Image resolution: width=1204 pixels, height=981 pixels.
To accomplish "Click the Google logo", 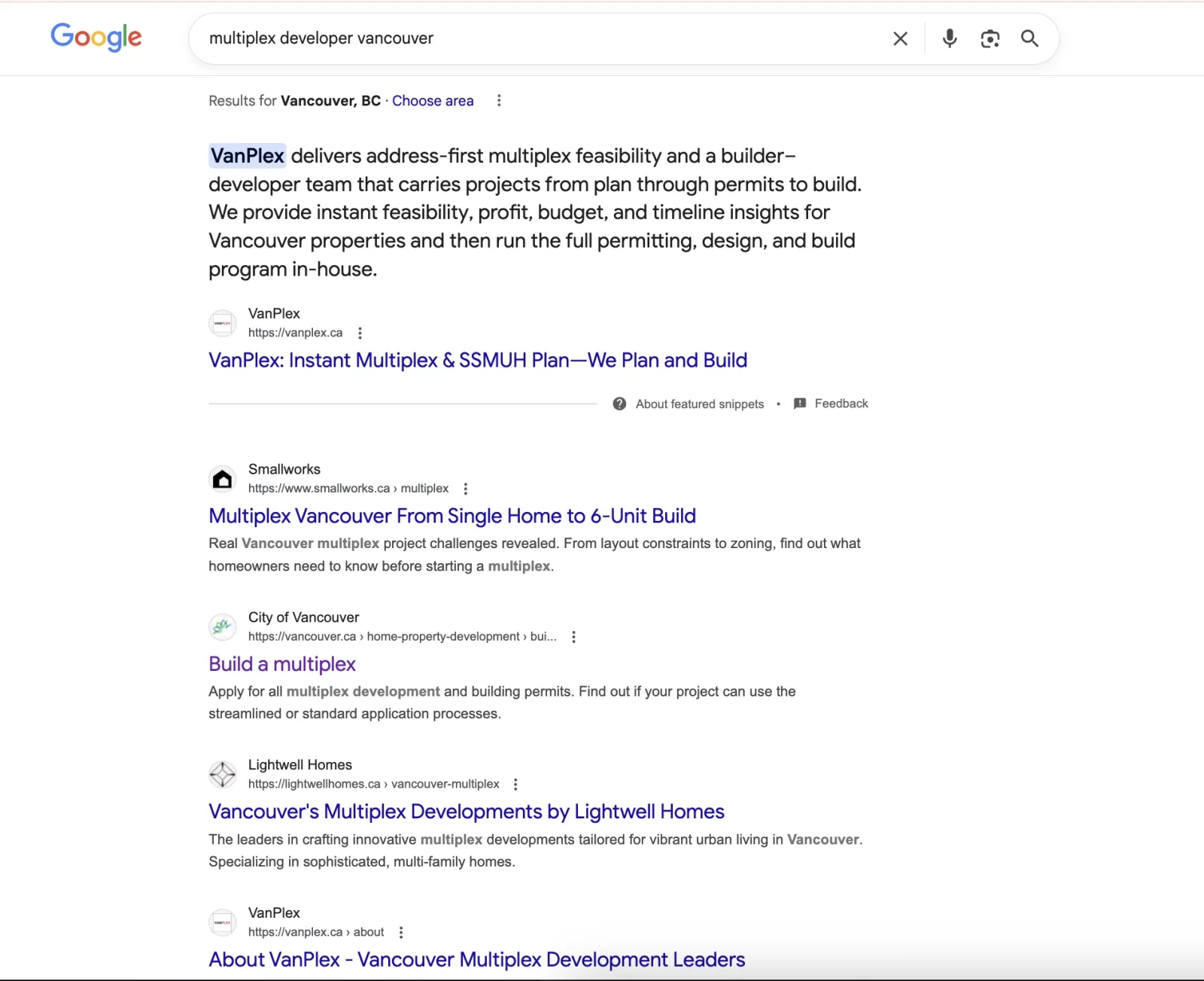I will [x=96, y=37].
